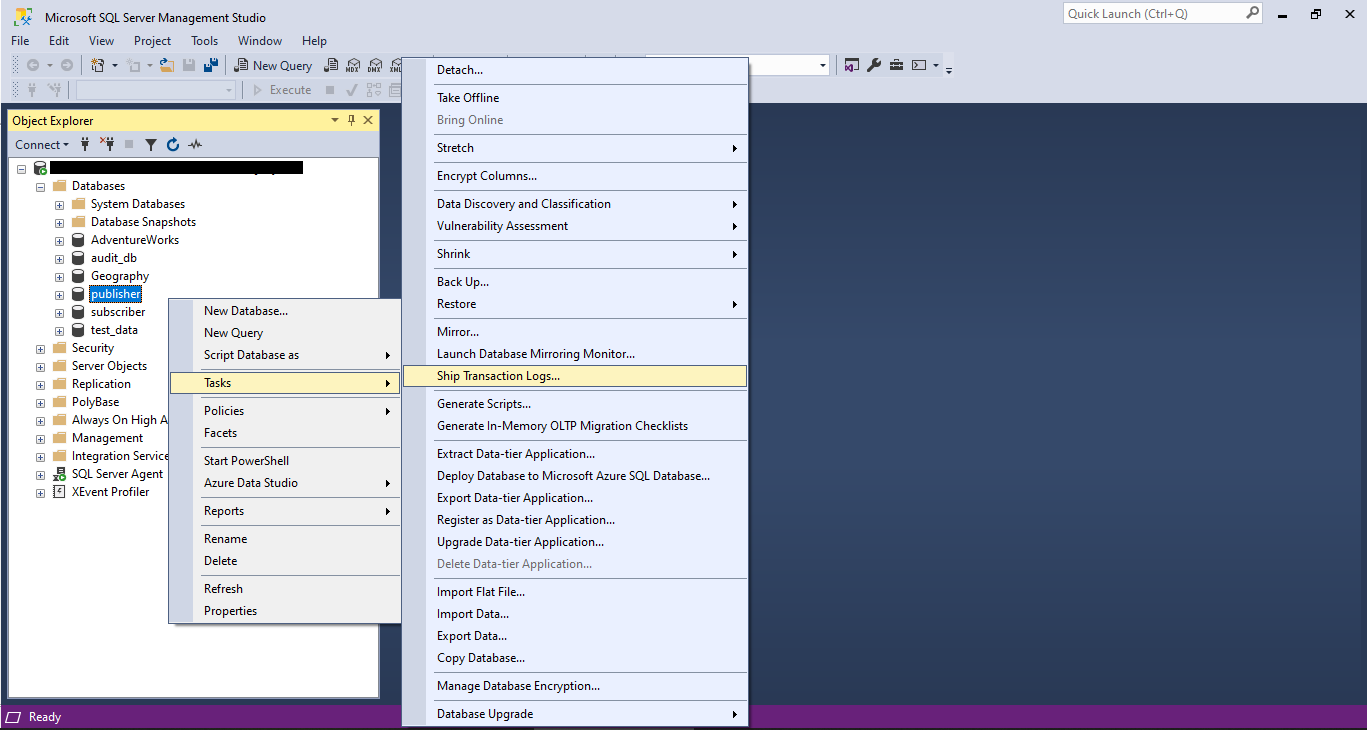Pin the Object Explorer panel open

pos(351,120)
